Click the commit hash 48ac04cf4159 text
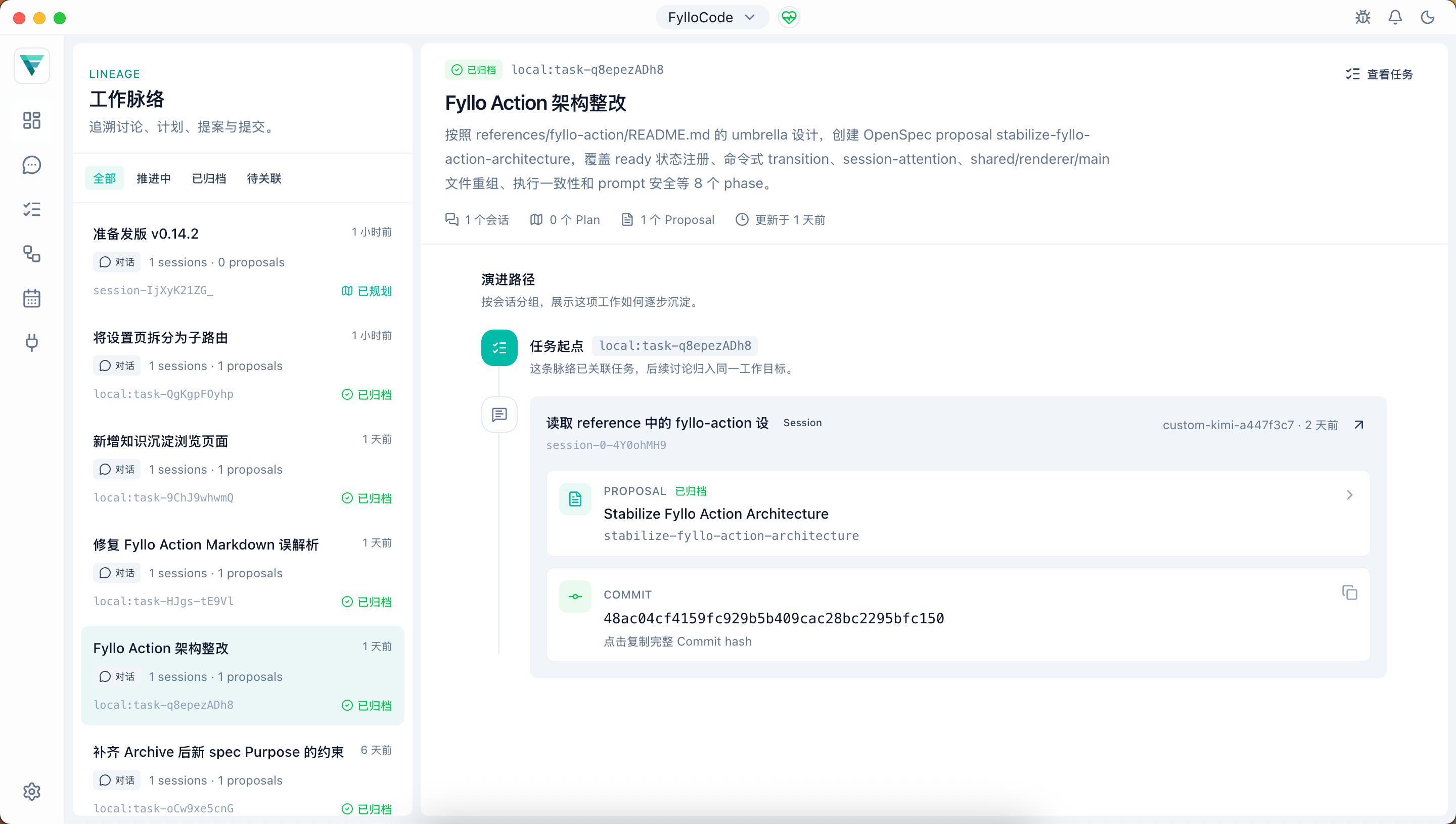The image size is (1456, 824). click(x=773, y=618)
